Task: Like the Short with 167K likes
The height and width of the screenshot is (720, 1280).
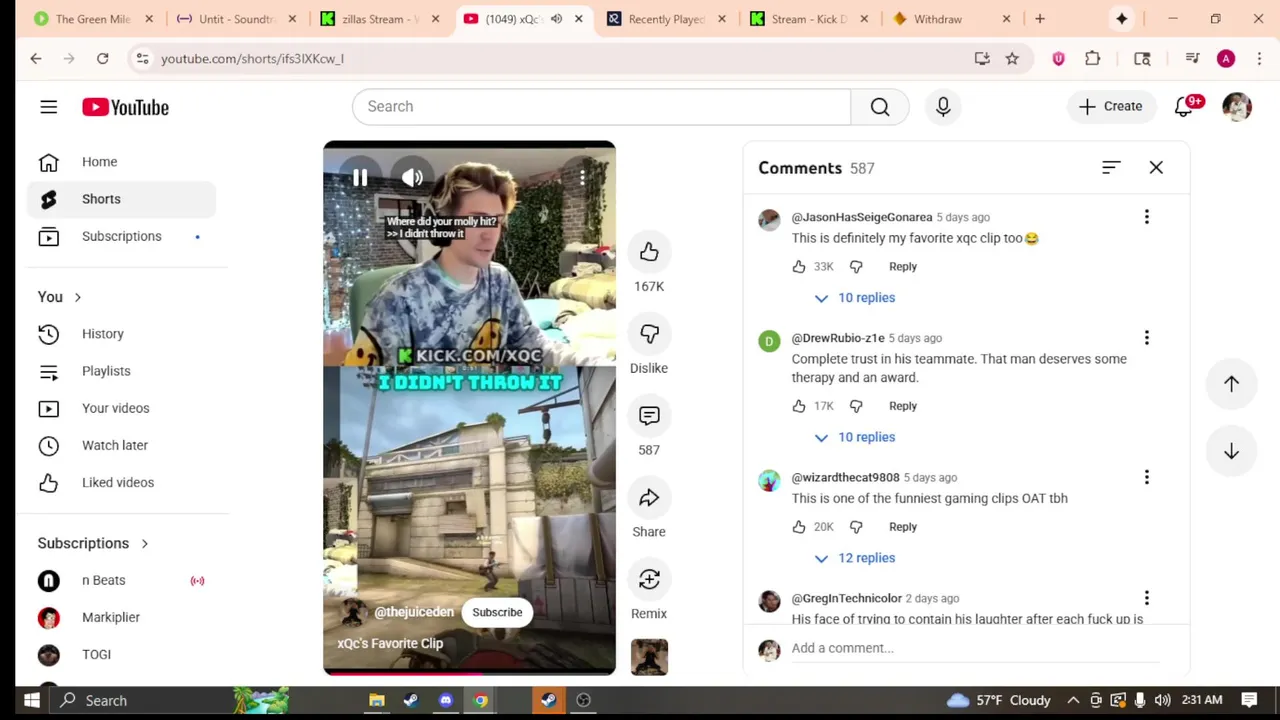Action: point(649,252)
